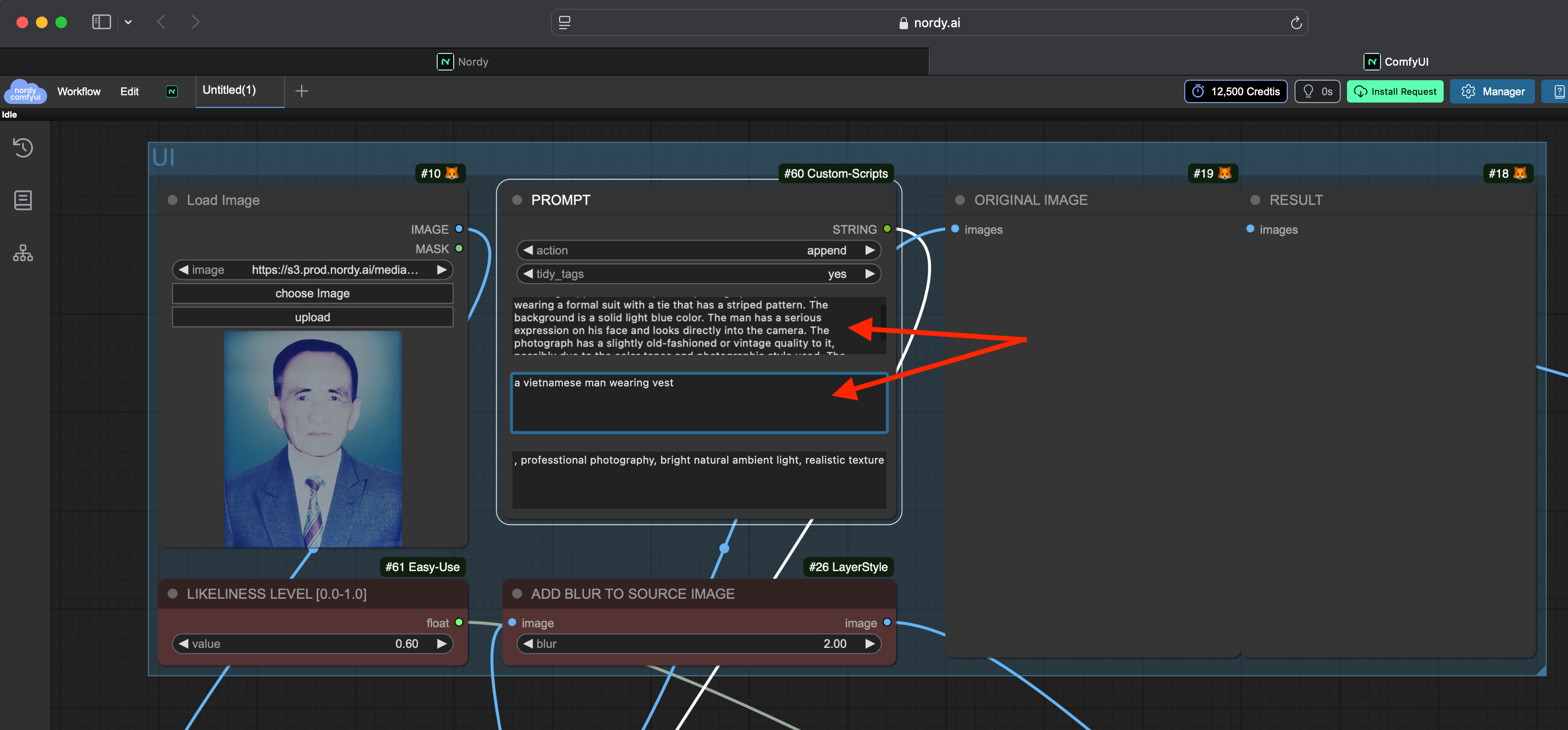
Task: Open the Workflow menu
Action: pos(79,91)
